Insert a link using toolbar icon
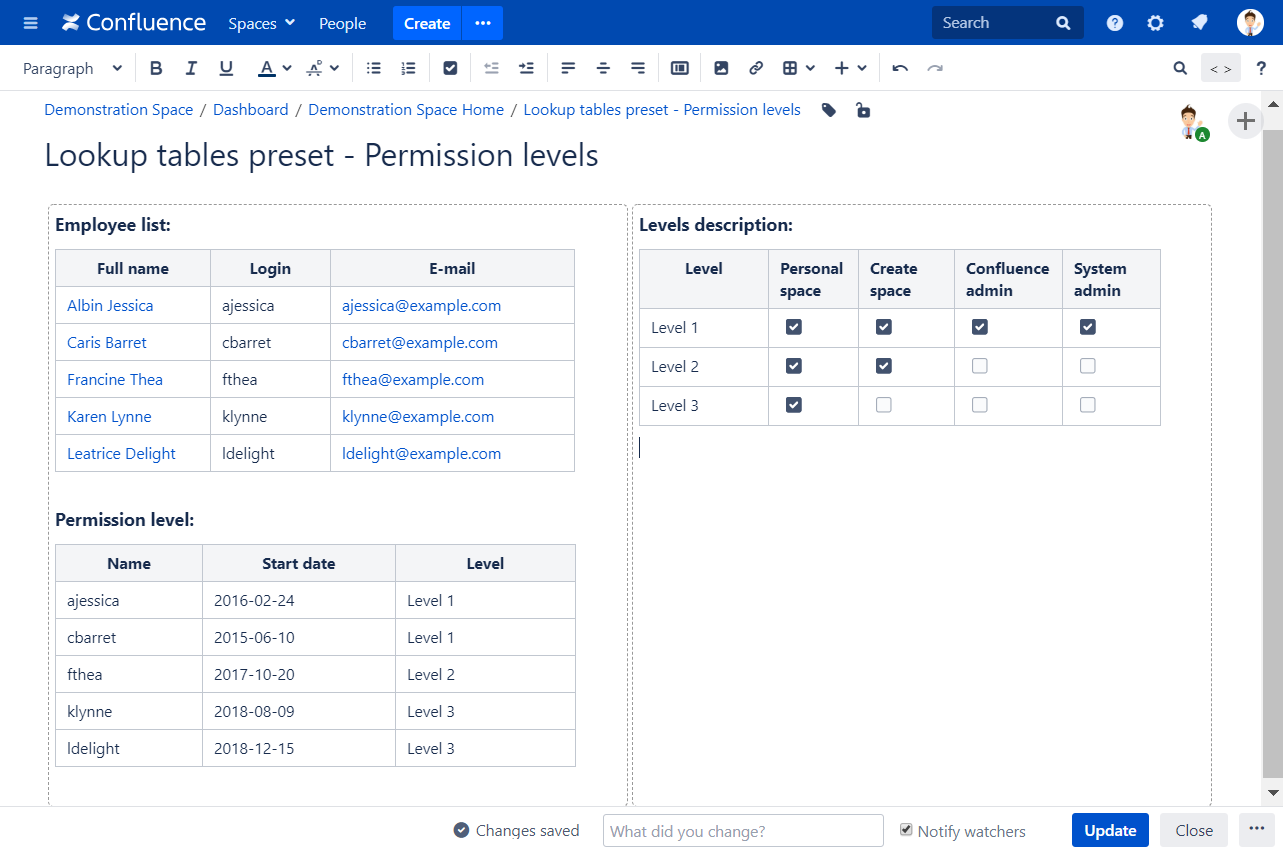The image size is (1283, 850). tap(756, 68)
